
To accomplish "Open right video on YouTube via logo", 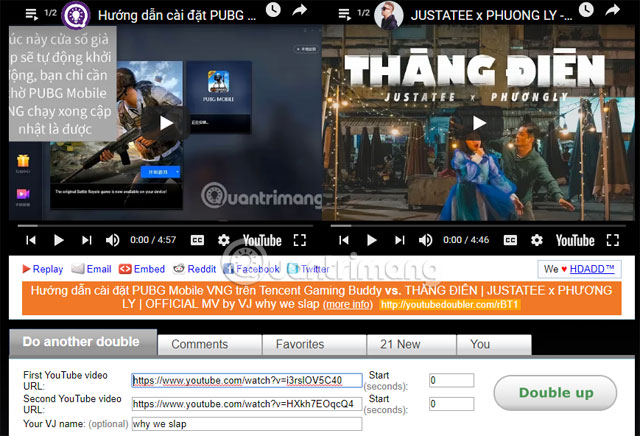I will pos(575,240).
